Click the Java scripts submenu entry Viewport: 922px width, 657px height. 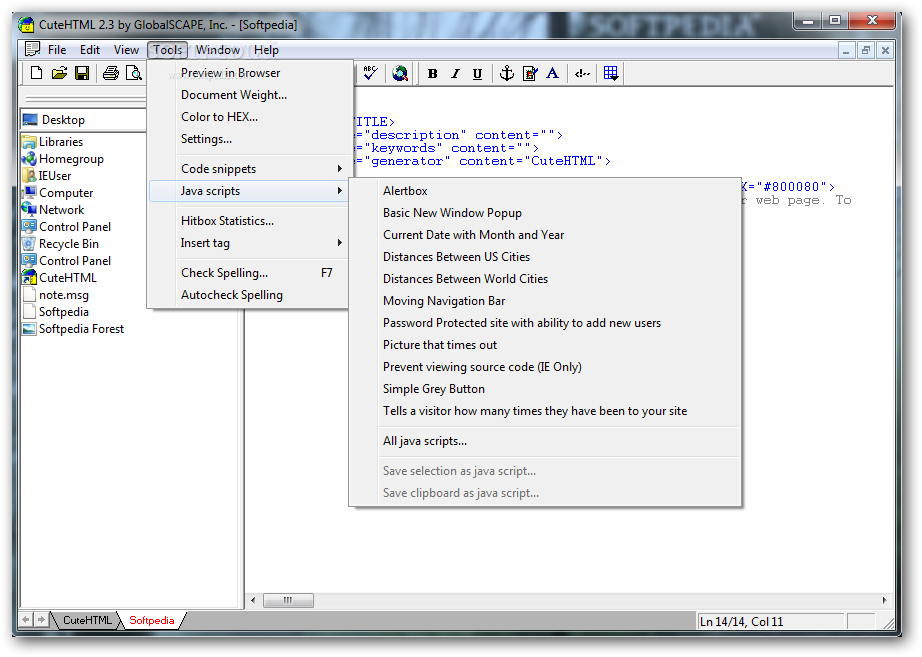(249, 191)
